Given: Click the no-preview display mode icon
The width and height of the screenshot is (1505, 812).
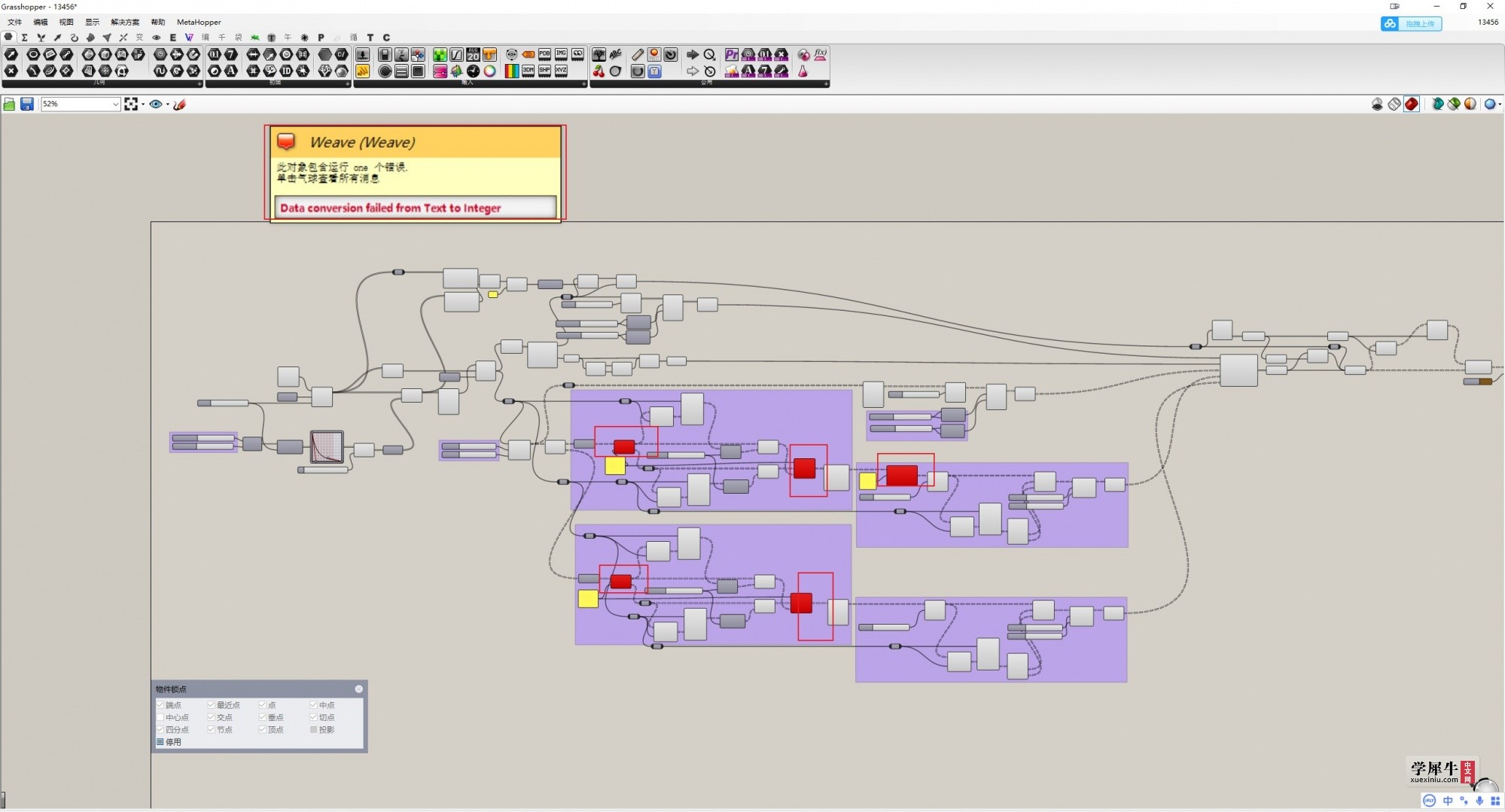Looking at the screenshot, I should (x=1377, y=104).
